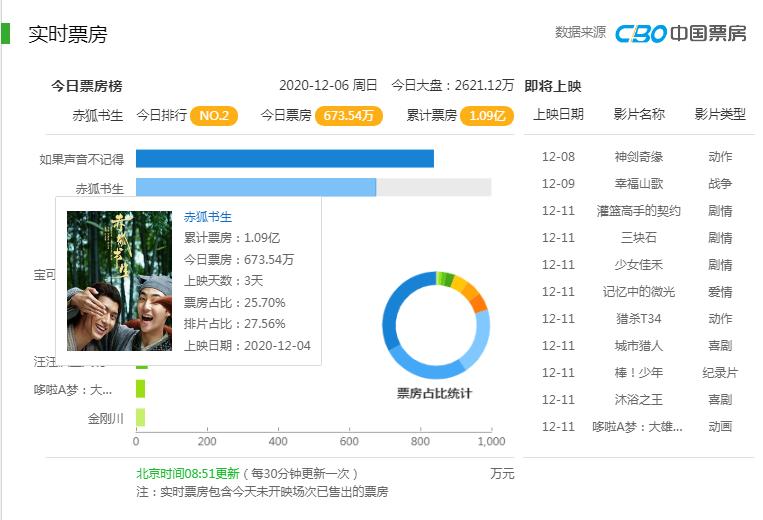Click the 12-08 release date cell
Screen dimensions: 763x520
(x=558, y=157)
